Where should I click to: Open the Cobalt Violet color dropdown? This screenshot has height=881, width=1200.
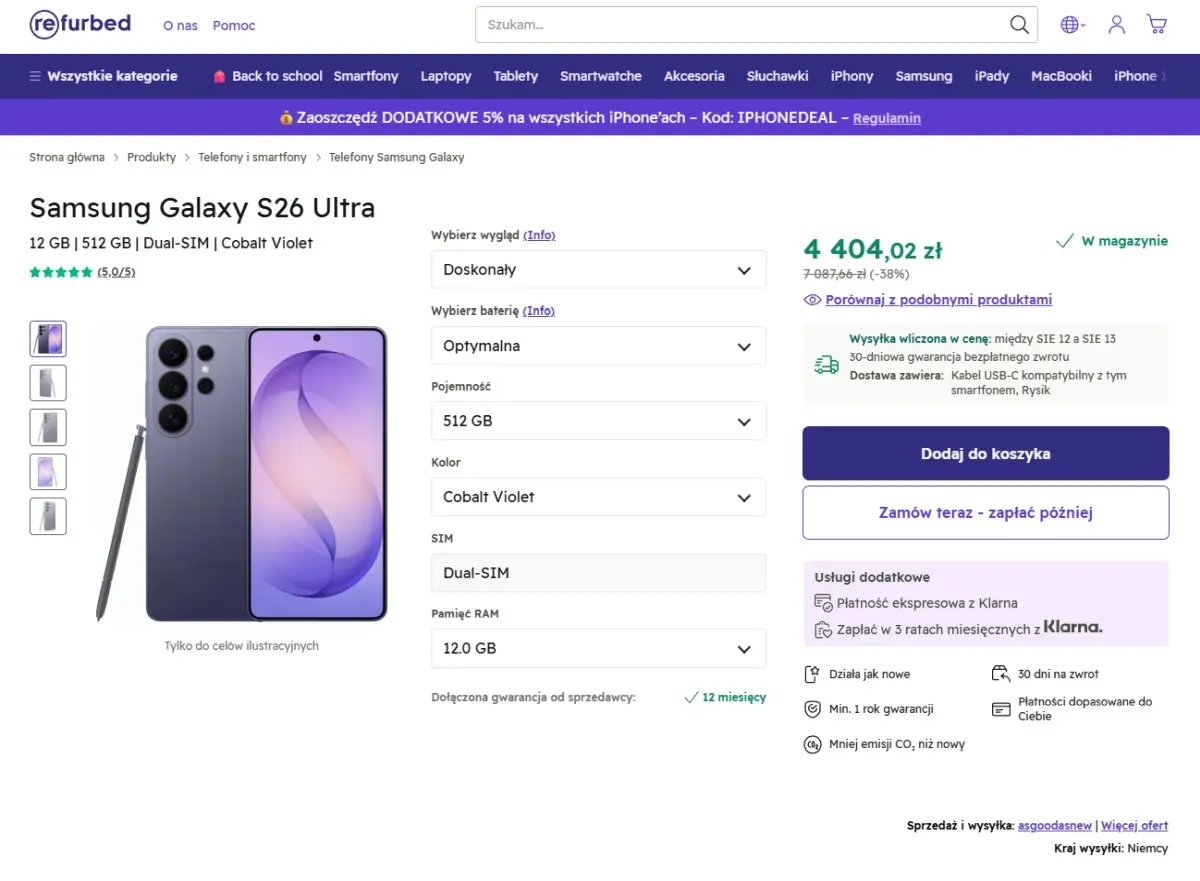tap(598, 497)
